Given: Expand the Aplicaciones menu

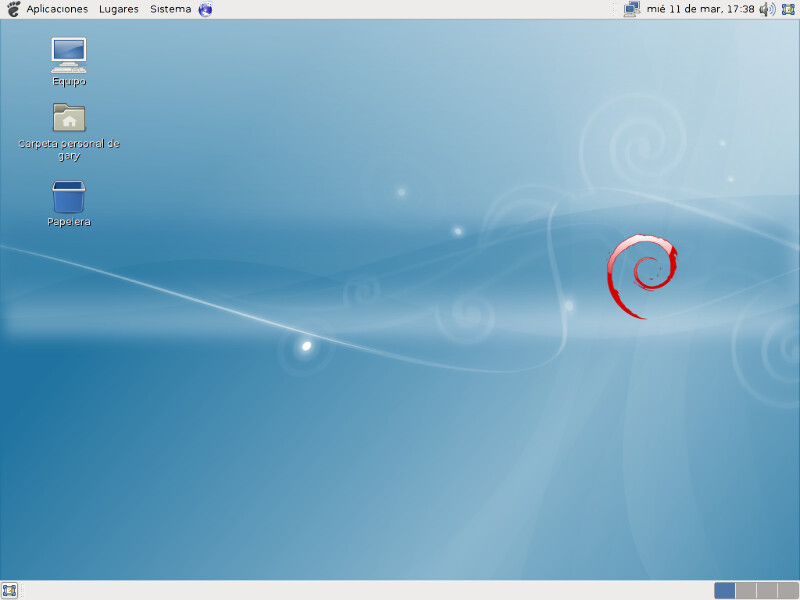Looking at the screenshot, I should (x=57, y=9).
